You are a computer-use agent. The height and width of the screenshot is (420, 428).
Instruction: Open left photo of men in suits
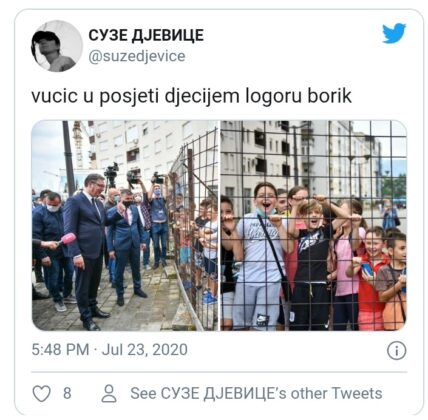click(125, 226)
